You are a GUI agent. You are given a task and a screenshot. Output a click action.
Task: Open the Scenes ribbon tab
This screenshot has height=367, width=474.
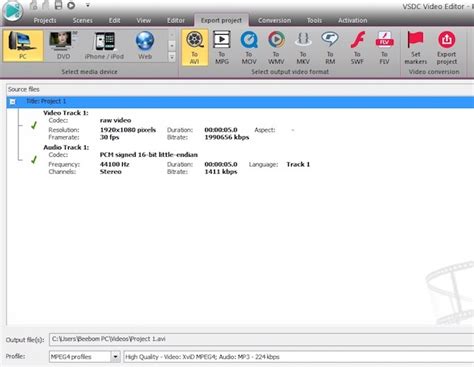point(83,20)
